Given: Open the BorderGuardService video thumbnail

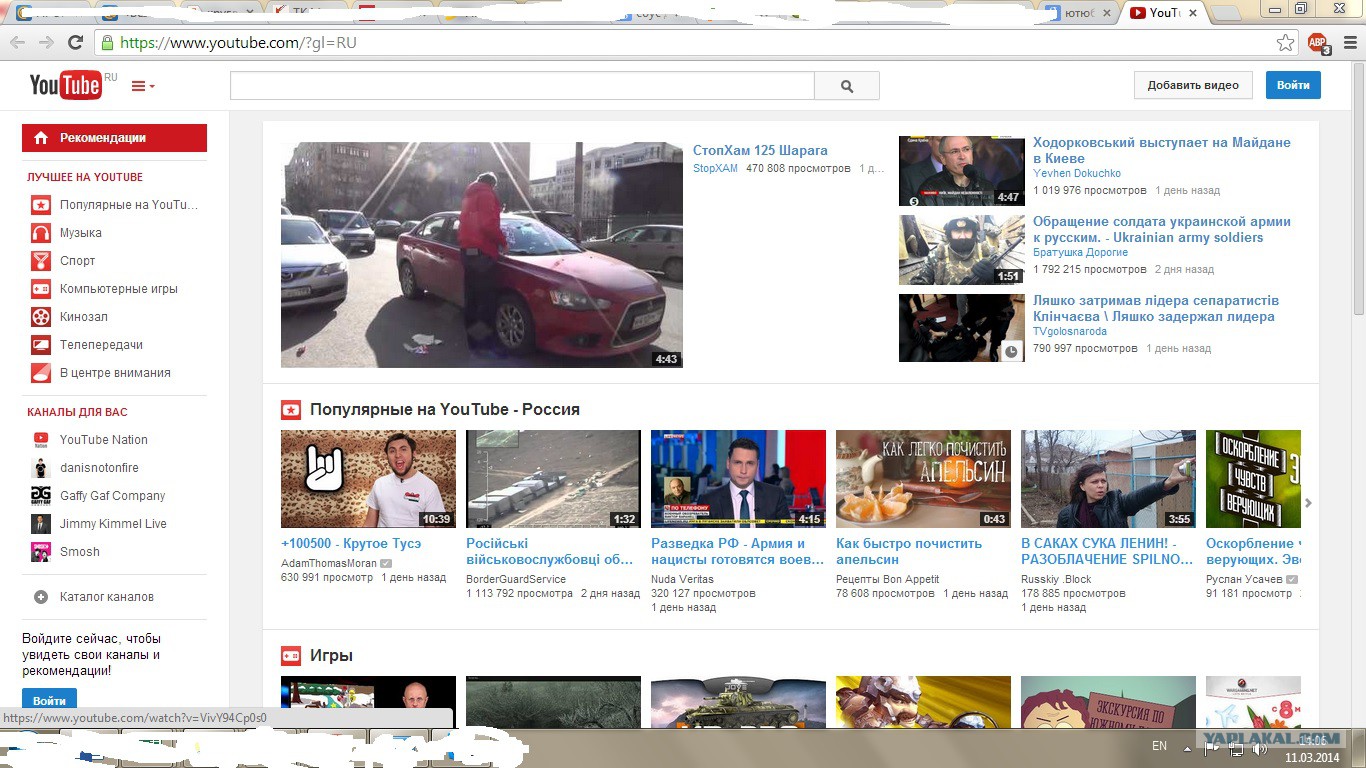Looking at the screenshot, I should point(553,479).
